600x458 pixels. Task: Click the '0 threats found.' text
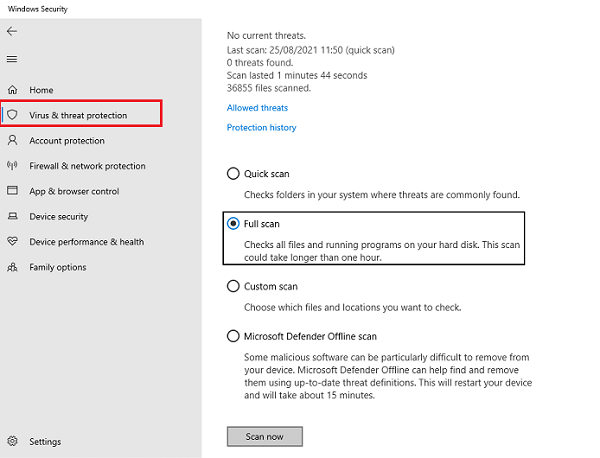point(260,63)
